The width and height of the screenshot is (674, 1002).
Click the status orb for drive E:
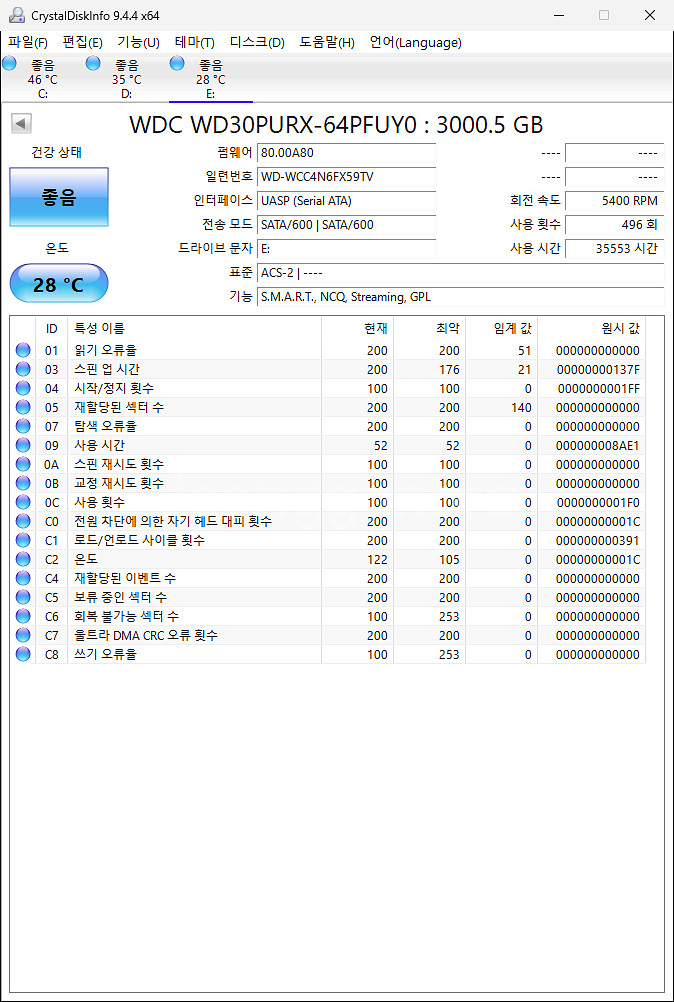(x=177, y=63)
